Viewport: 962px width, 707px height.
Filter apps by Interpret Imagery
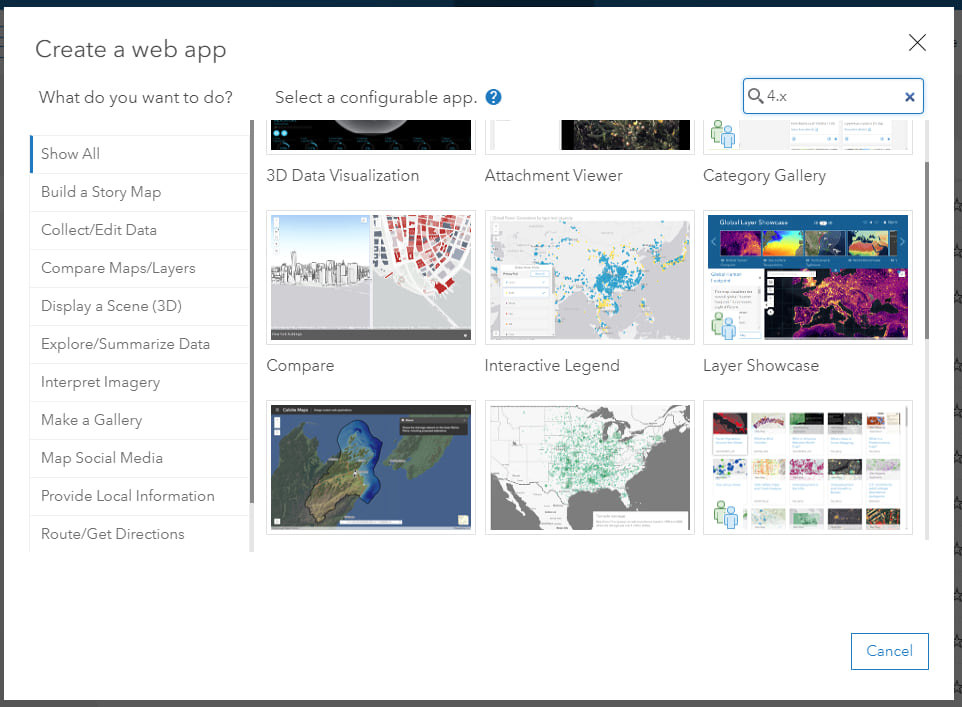pos(100,382)
